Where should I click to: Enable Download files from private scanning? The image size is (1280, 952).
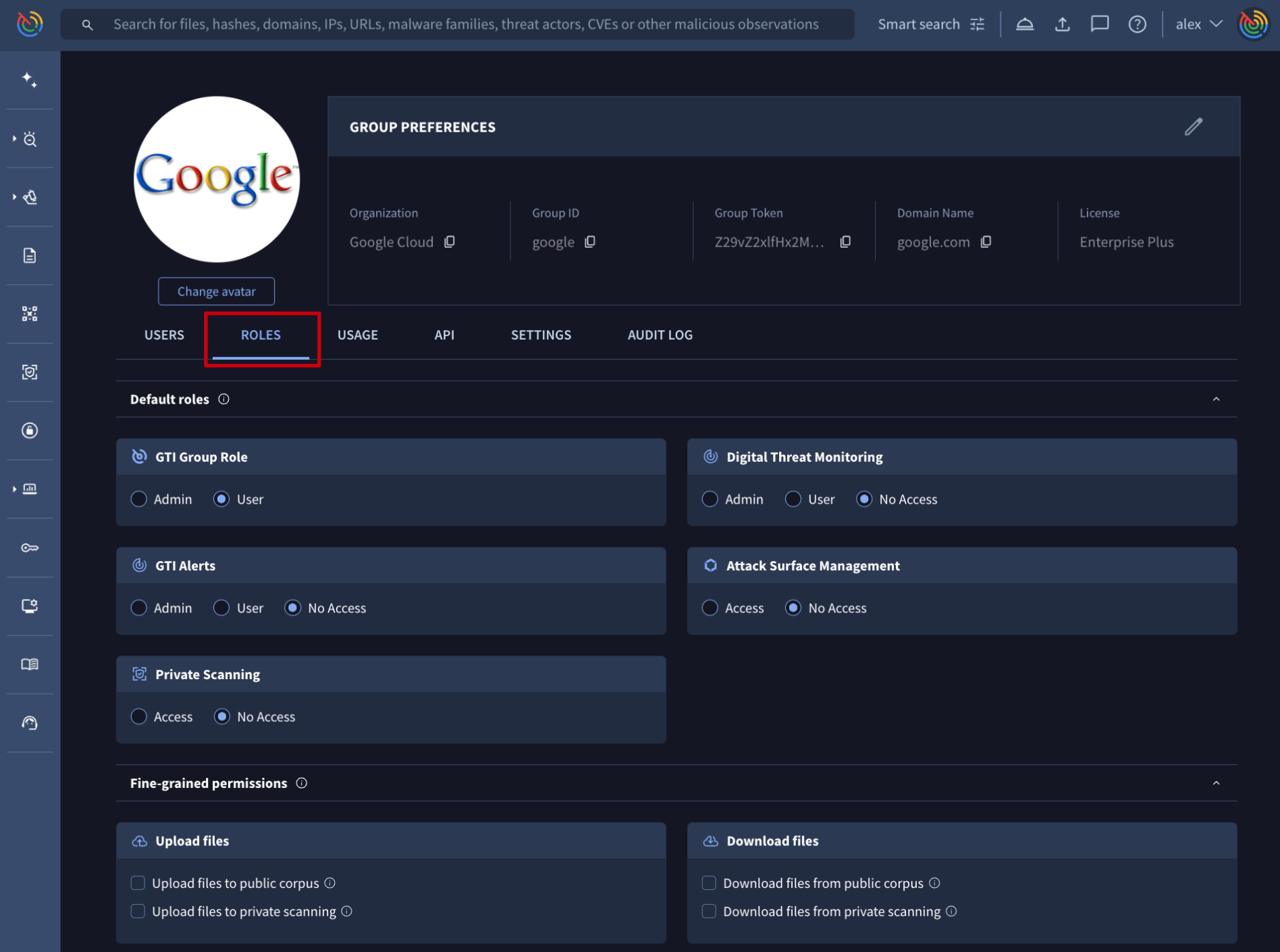pos(709,911)
